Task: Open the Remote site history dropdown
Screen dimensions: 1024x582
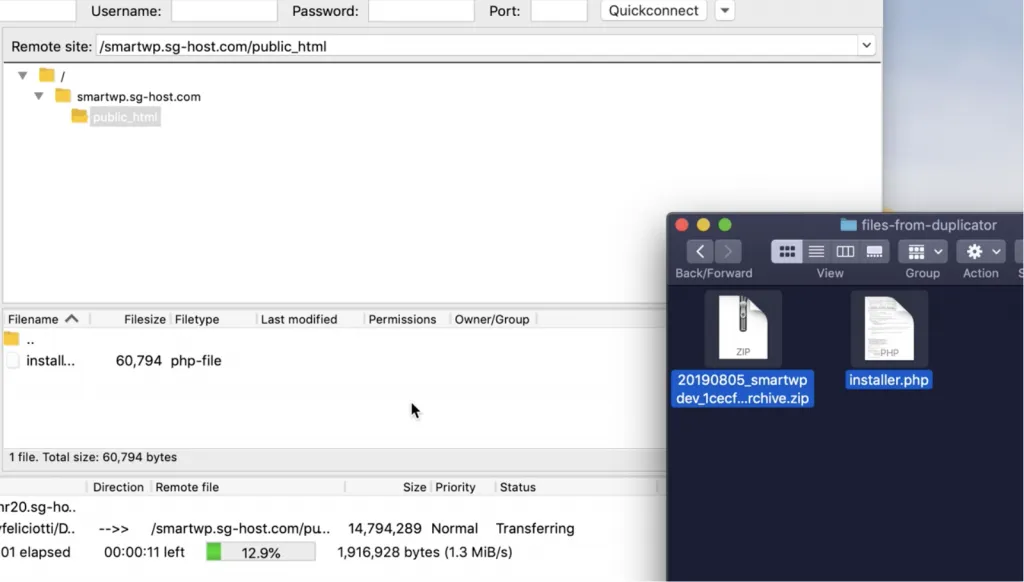Action: [x=867, y=45]
